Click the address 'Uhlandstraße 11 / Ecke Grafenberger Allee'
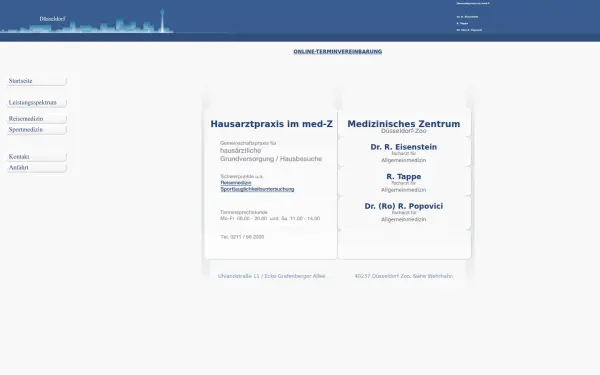 (x=271, y=276)
